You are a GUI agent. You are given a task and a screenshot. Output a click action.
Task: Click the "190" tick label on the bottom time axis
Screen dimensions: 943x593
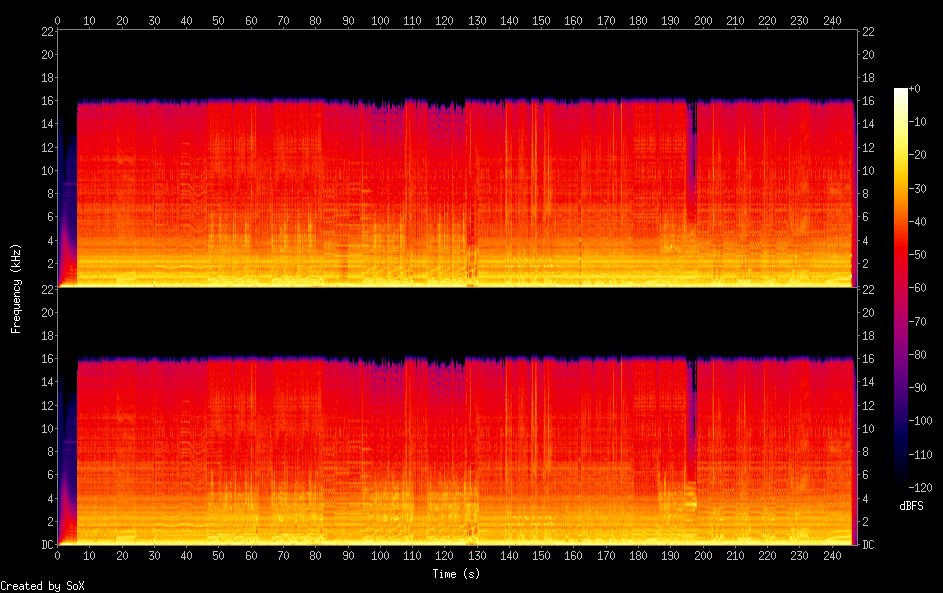[671, 556]
